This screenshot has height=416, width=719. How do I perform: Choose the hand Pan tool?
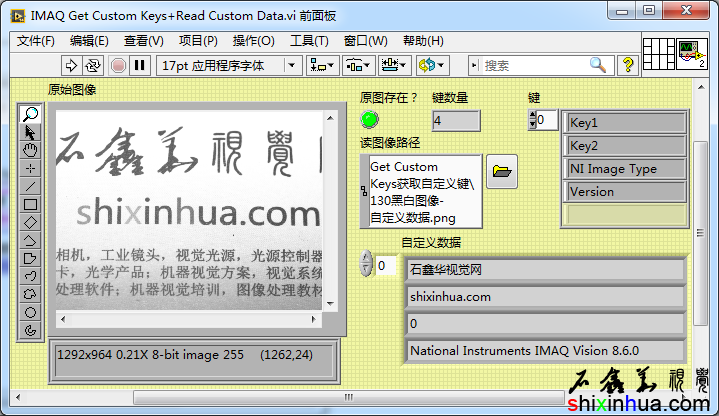30,150
